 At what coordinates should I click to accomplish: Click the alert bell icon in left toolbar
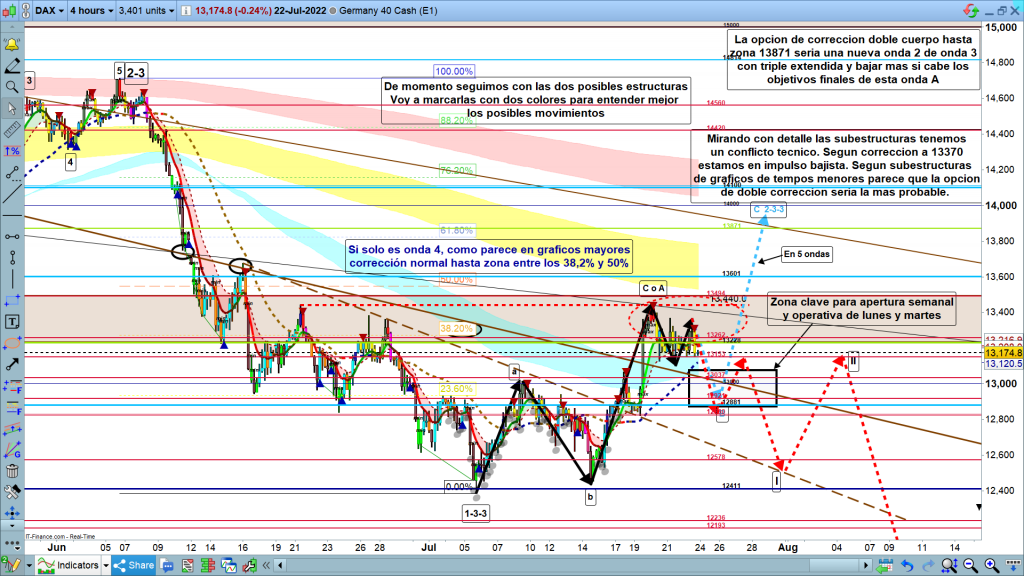click(12, 46)
